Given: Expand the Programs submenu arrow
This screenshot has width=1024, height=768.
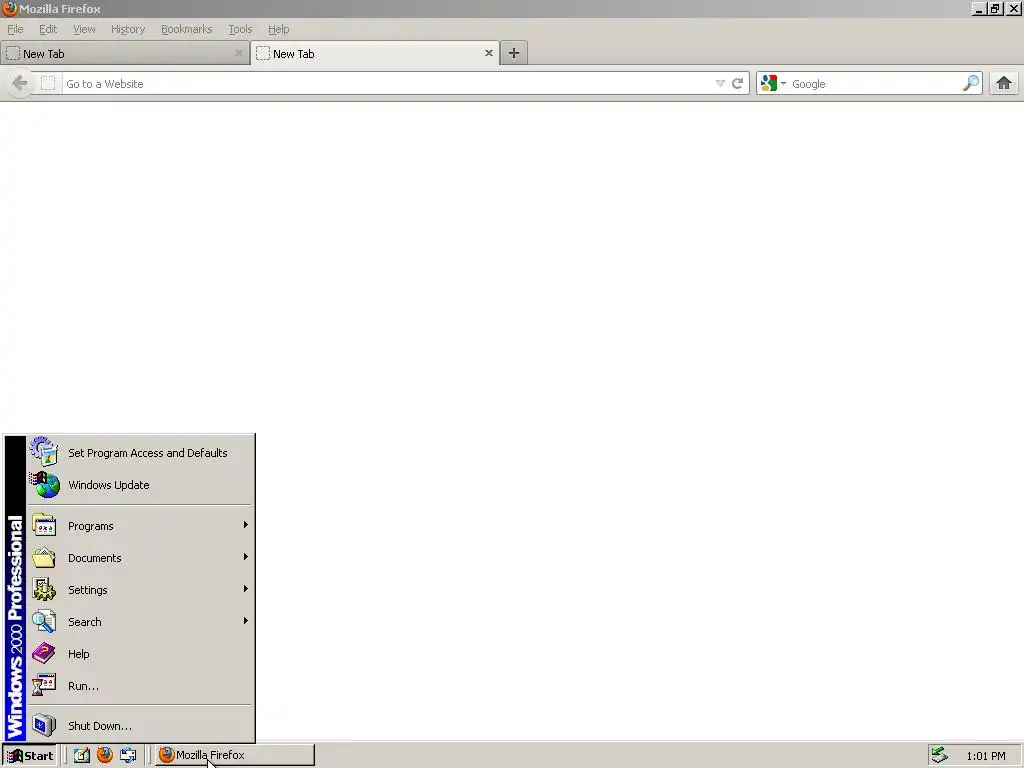Looking at the screenshot, I should 246,525.
